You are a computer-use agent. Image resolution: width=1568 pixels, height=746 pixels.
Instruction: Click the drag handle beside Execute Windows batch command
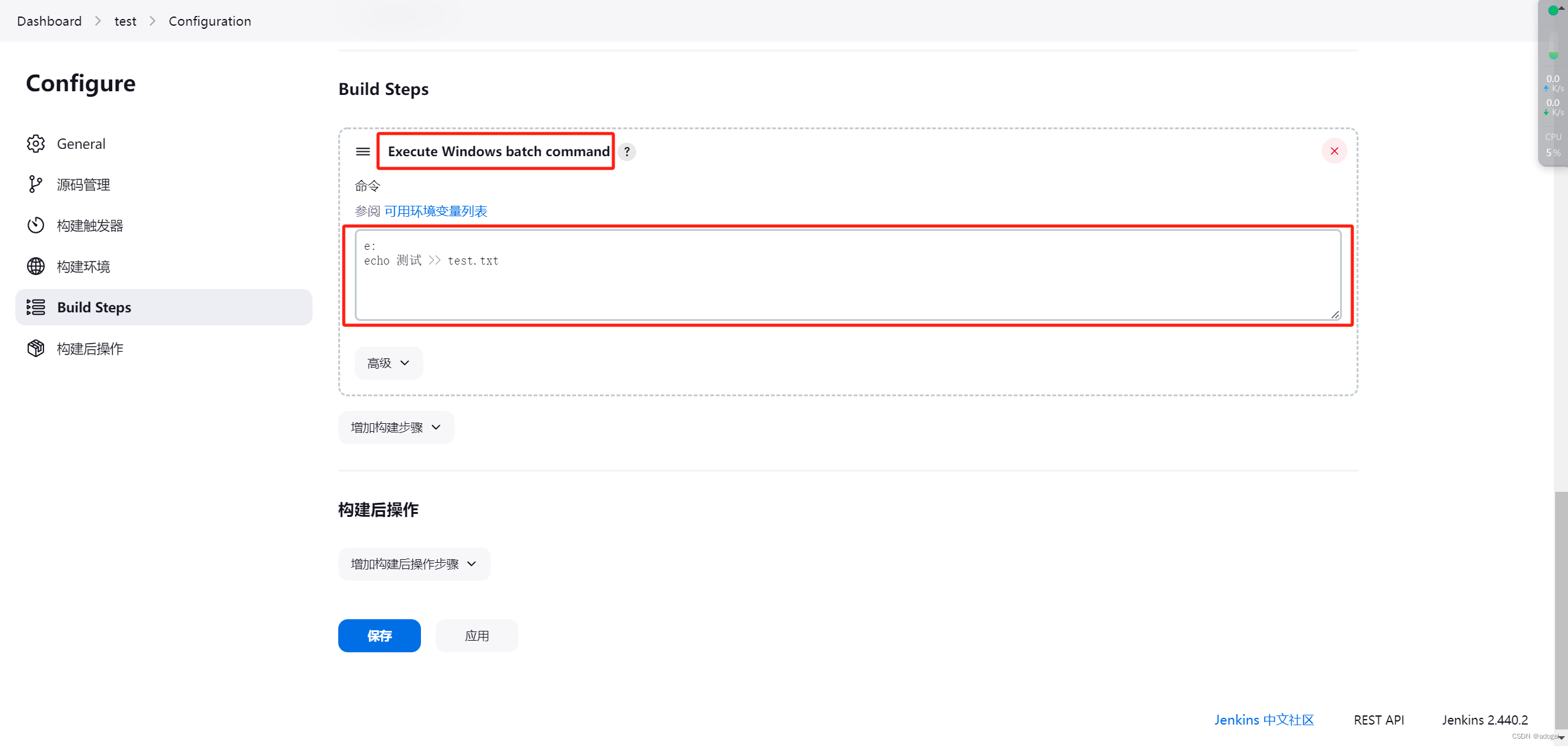pyautogui.click(x=363, y=151)
